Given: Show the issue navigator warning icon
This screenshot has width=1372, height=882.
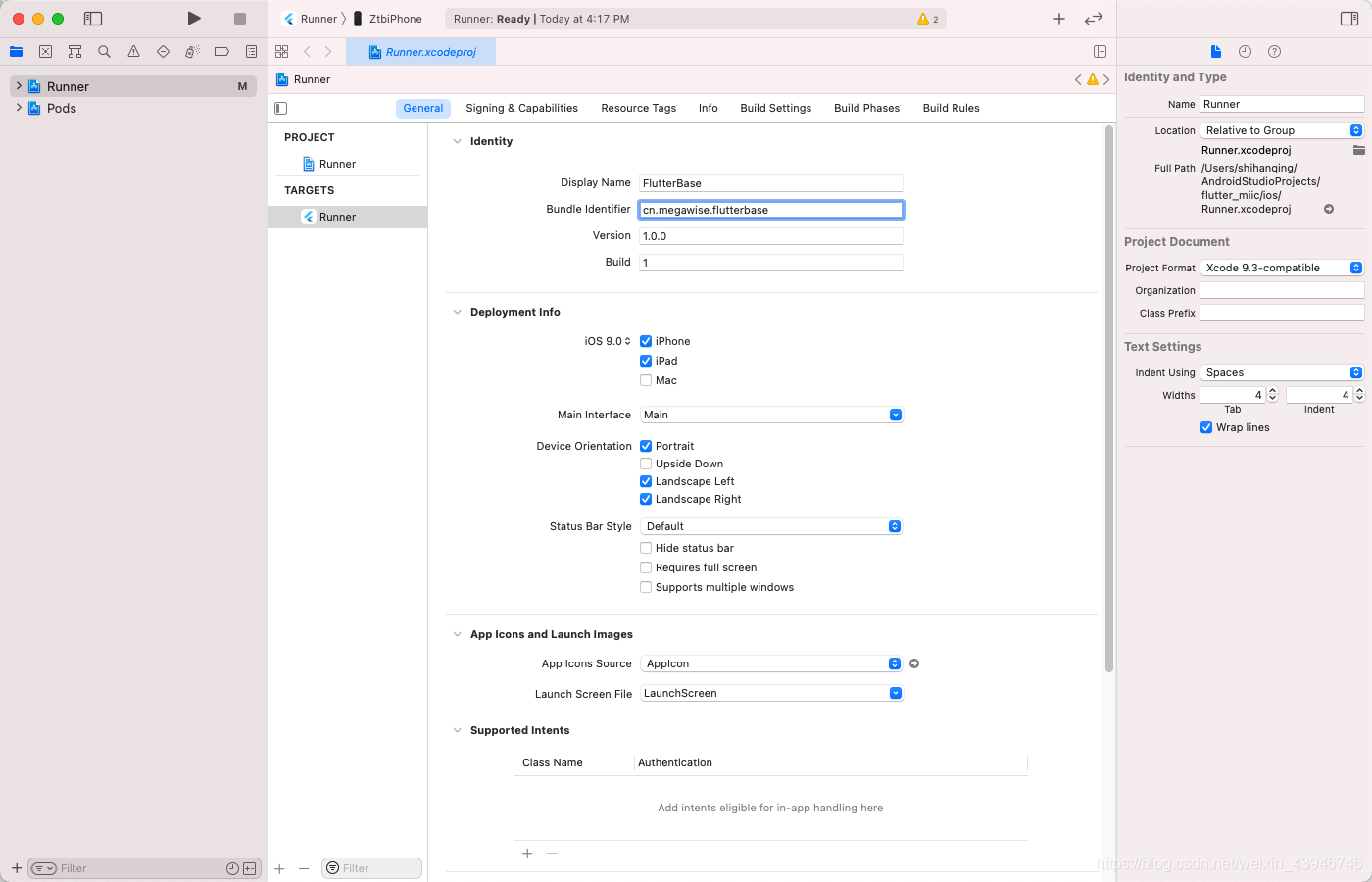Looking at the screenshot, I should click(x=133, y=52).
